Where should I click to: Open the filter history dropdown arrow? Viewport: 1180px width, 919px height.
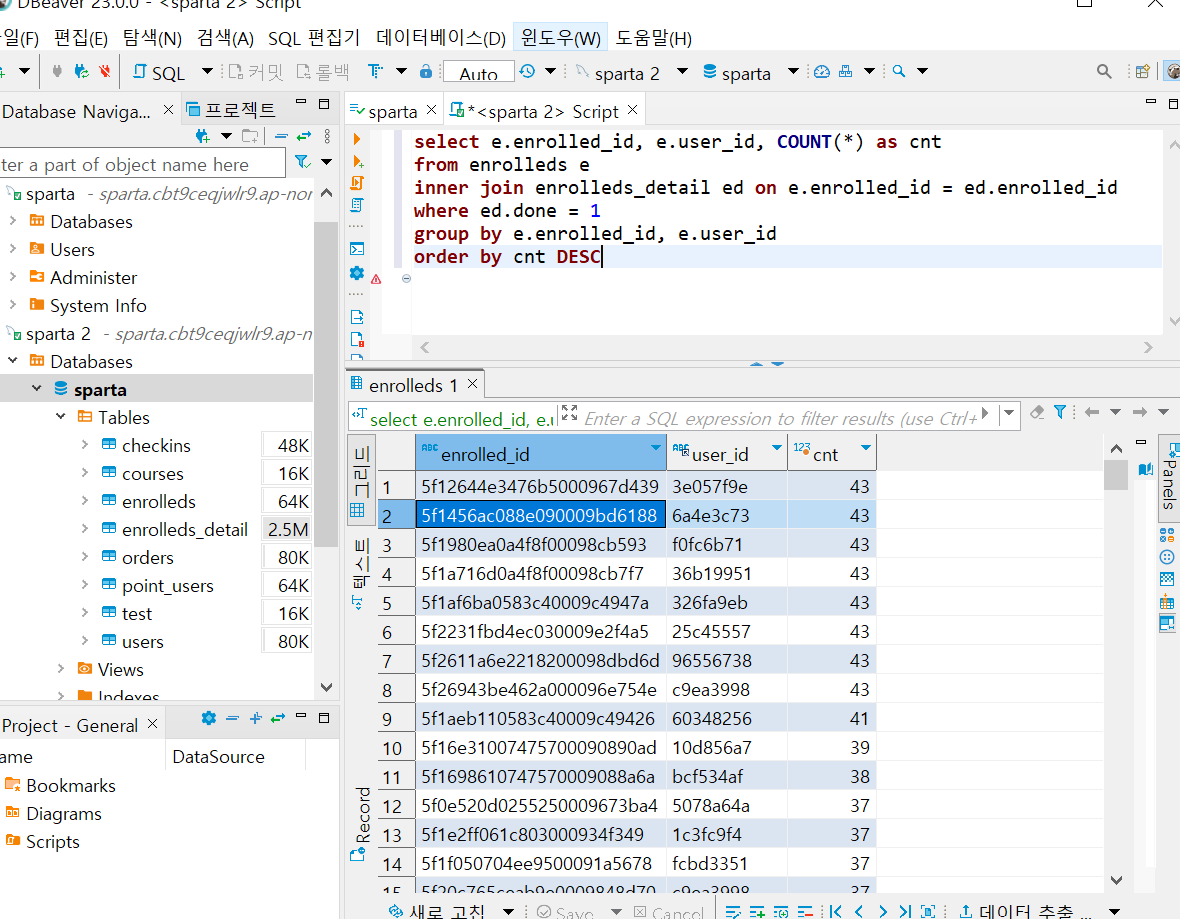[1009, 412]
